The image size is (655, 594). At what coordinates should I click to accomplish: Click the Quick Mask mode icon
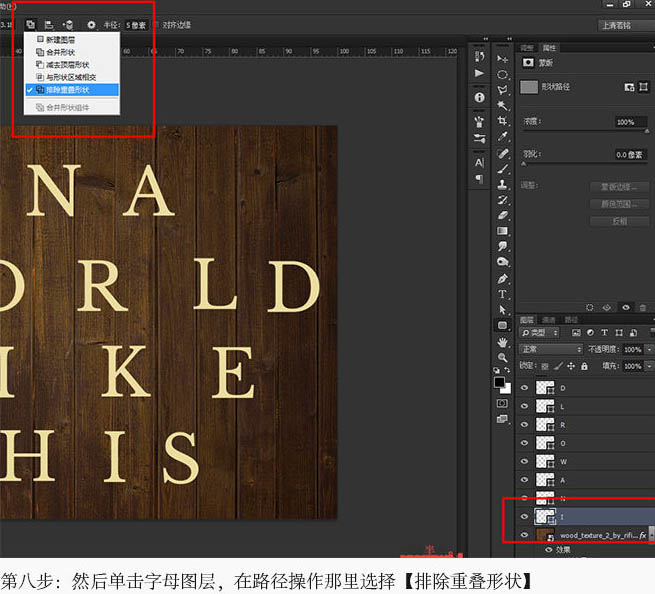coord(502,403)
